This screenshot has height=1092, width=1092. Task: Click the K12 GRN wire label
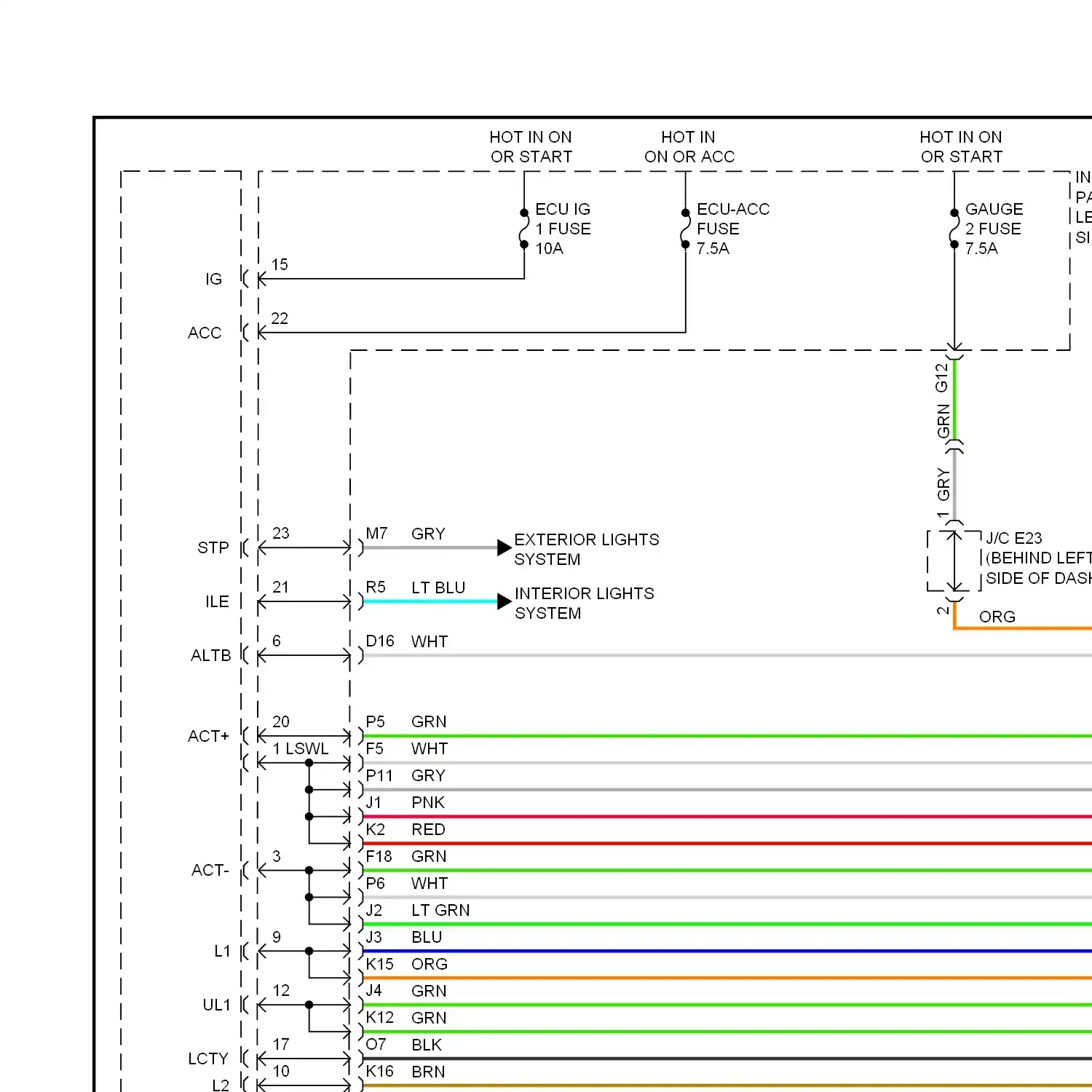(x=406, y=1018)
